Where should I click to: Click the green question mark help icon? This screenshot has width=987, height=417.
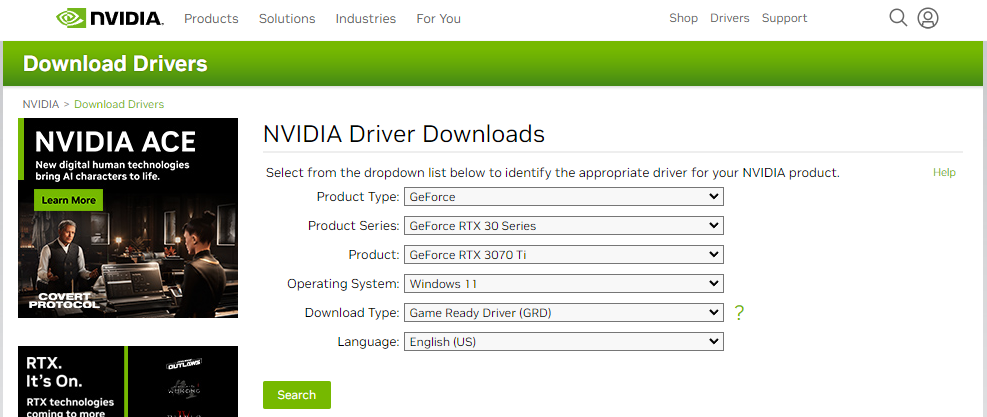(740, 312)
